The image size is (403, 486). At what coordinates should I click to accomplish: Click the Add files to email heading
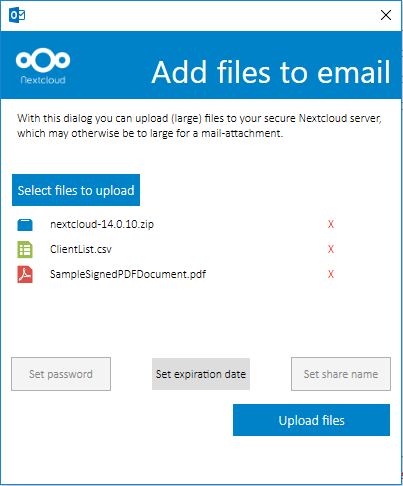(x=271, y=72)
